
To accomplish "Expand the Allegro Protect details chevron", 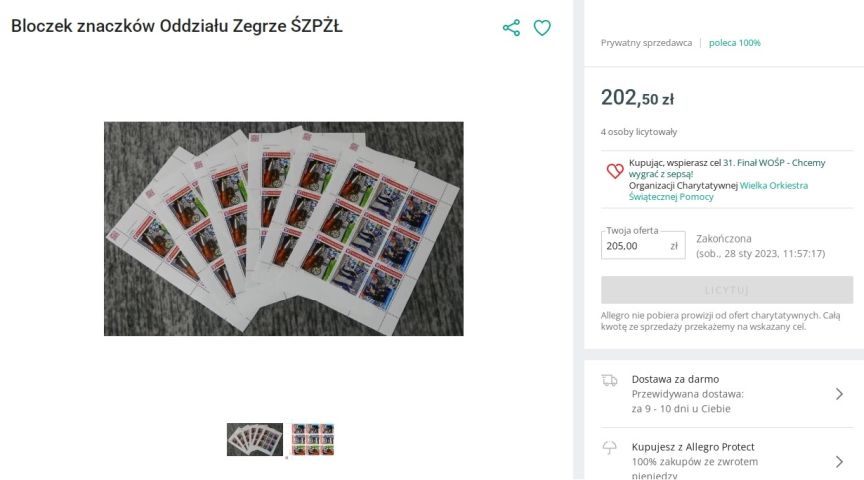I will point(839,462).
